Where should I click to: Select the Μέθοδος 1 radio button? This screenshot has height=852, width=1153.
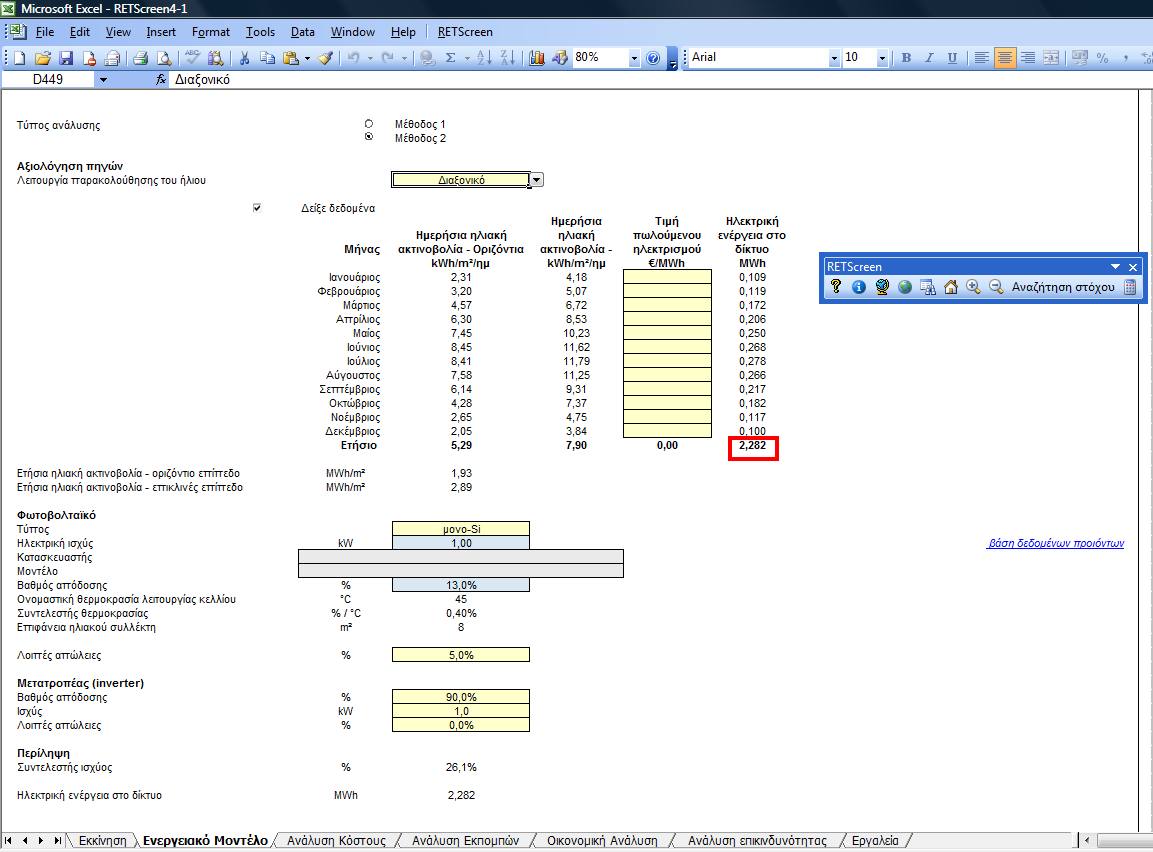[x=368, y=123]
